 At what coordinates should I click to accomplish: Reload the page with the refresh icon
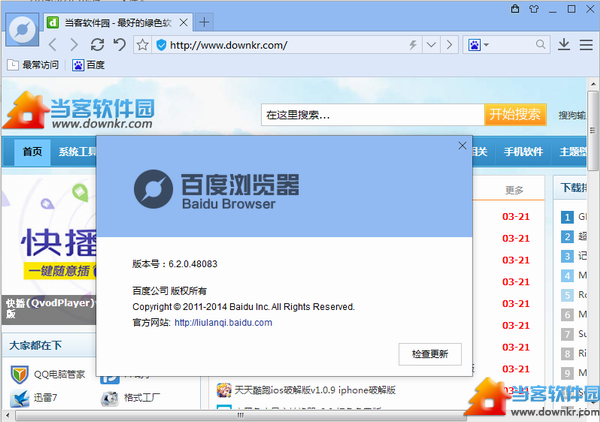[x=97, y=45]
